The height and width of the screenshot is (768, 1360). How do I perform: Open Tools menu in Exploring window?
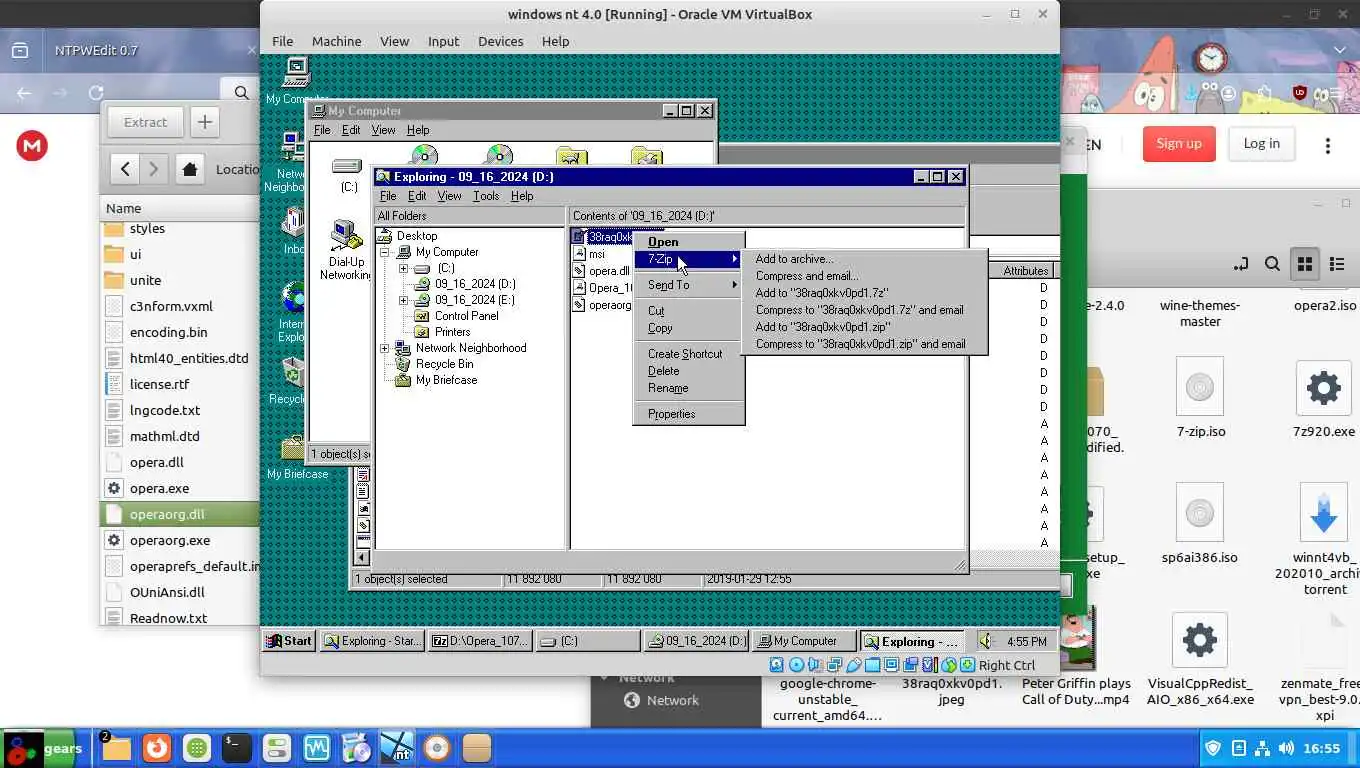(x=486, y=196)
